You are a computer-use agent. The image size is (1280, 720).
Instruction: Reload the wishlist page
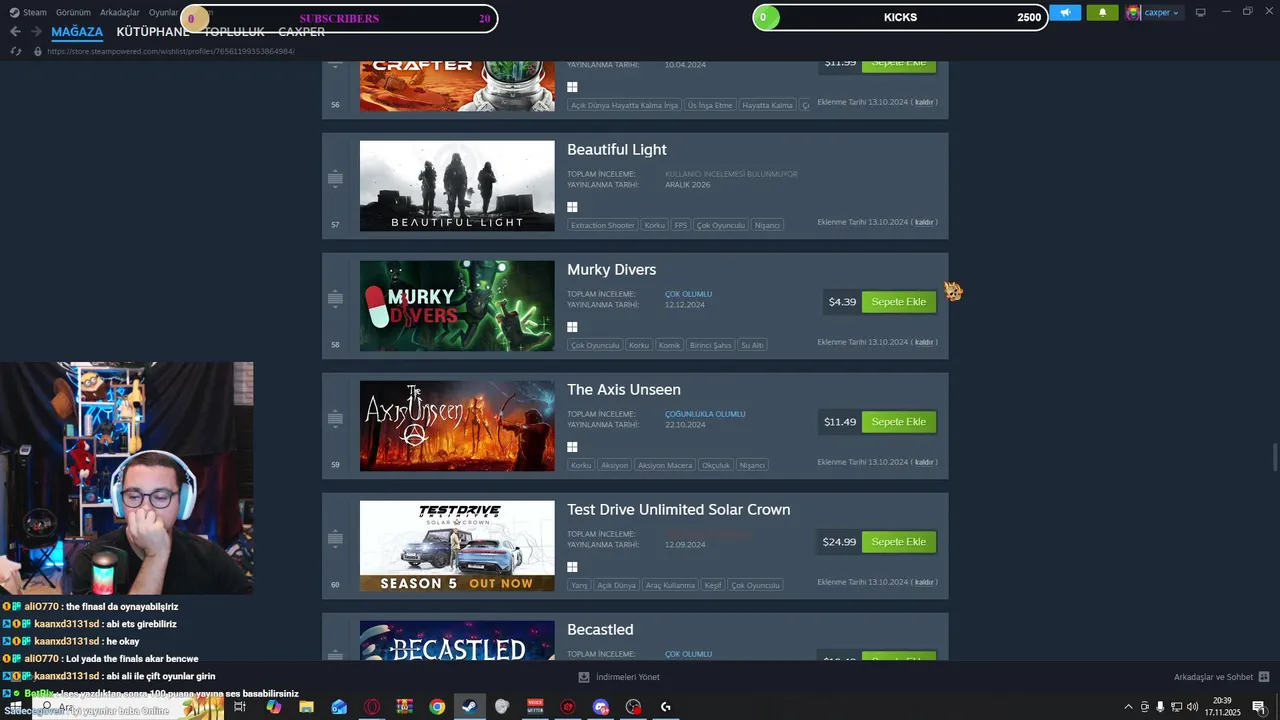[16, 51]
